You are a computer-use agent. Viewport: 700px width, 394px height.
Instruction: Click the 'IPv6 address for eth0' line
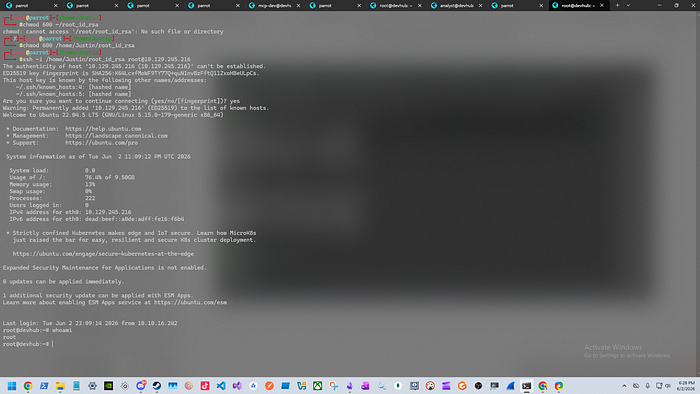pos(97,219)
